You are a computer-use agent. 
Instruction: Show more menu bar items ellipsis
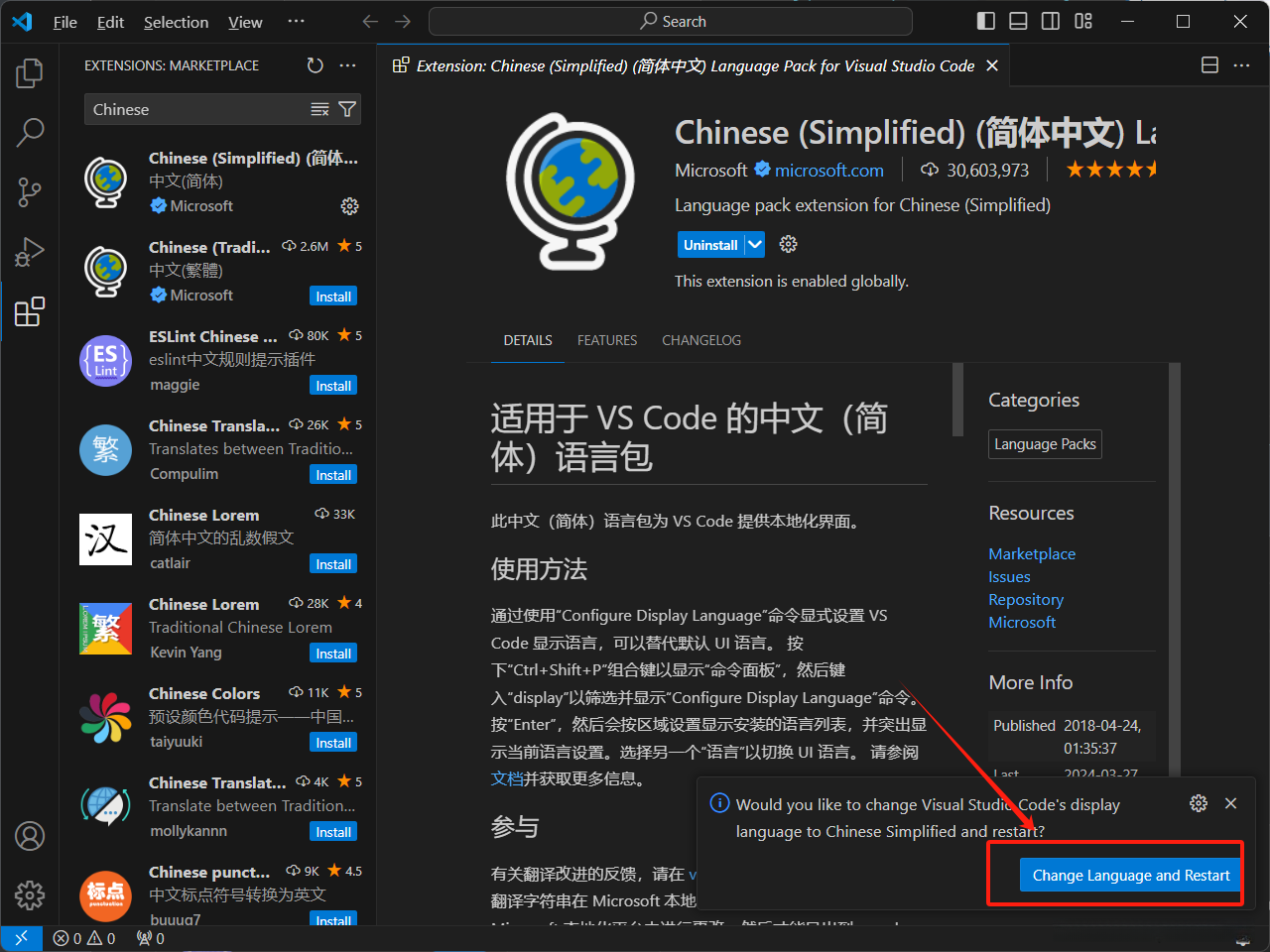[296, 22]
